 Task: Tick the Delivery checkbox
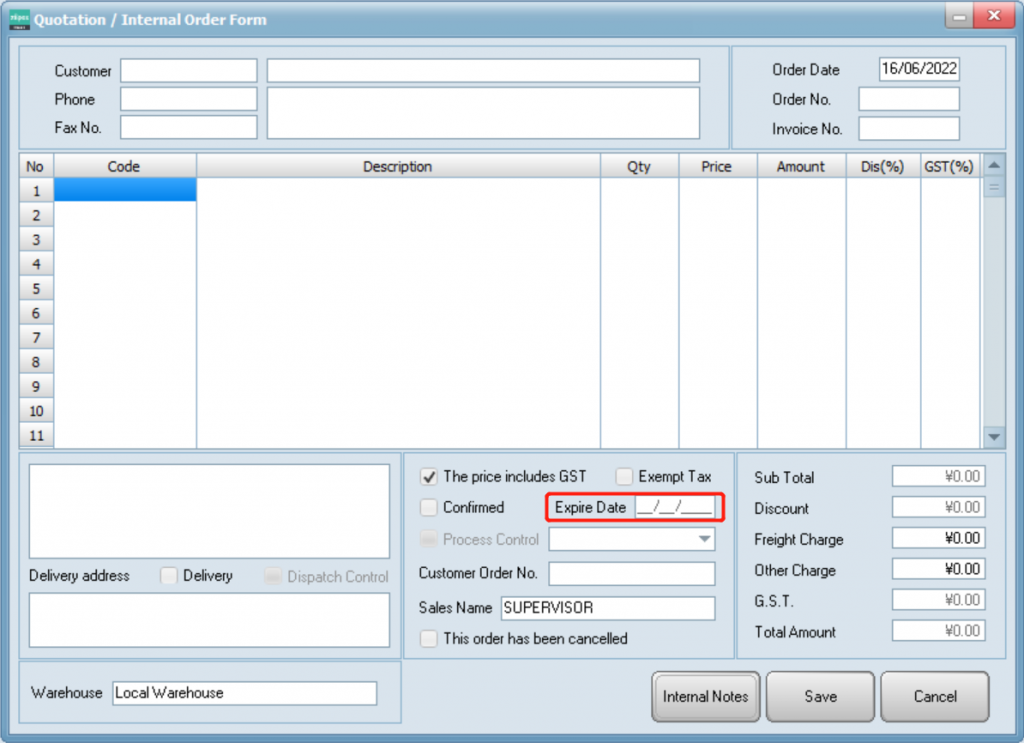click(169, 576)
